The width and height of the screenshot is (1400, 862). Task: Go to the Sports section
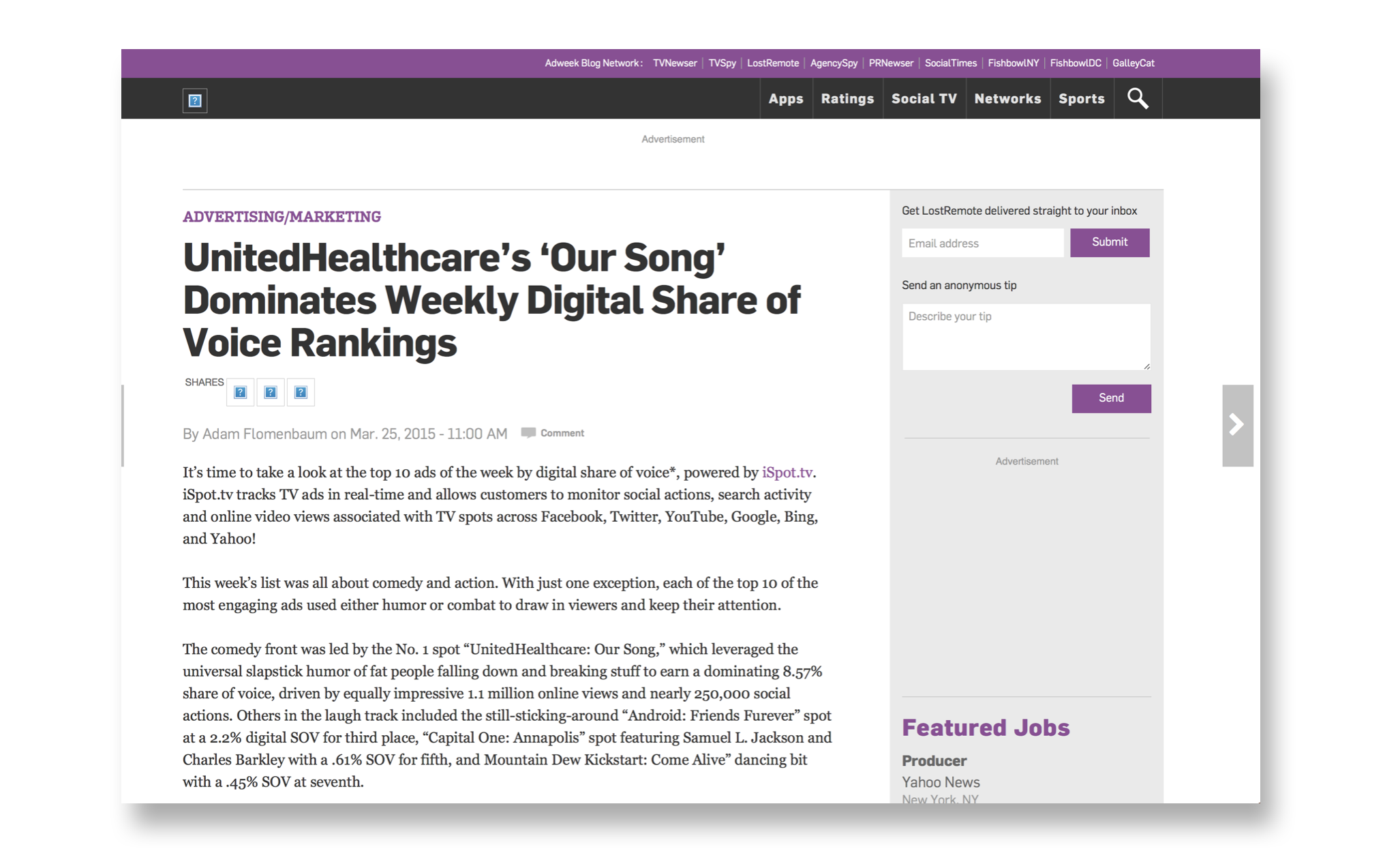tap(1081, 99)
